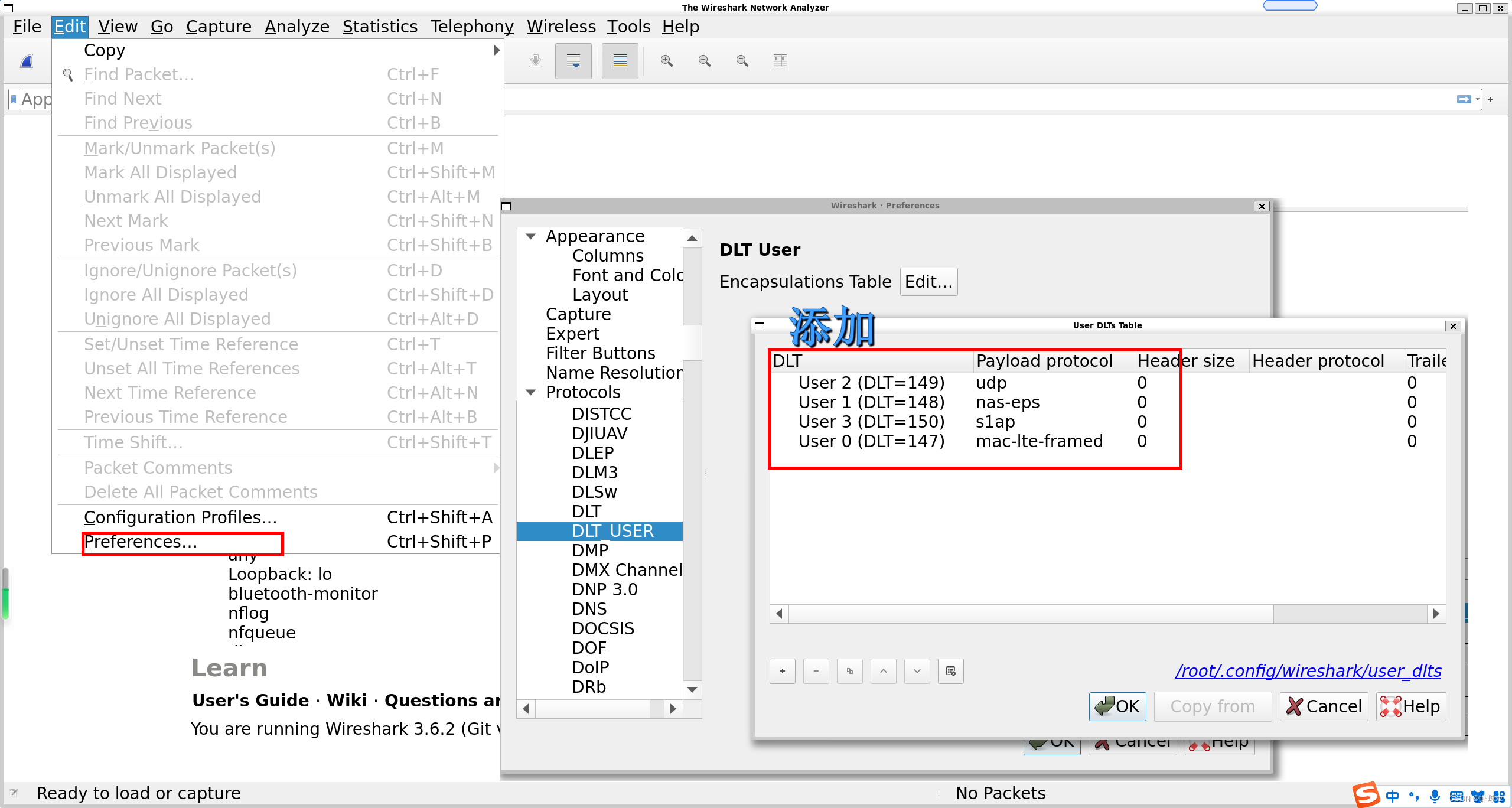The width and height of the screenshot is (1512, 808).
Task: Move the selected DLT entry down
Action: [917, 671]
